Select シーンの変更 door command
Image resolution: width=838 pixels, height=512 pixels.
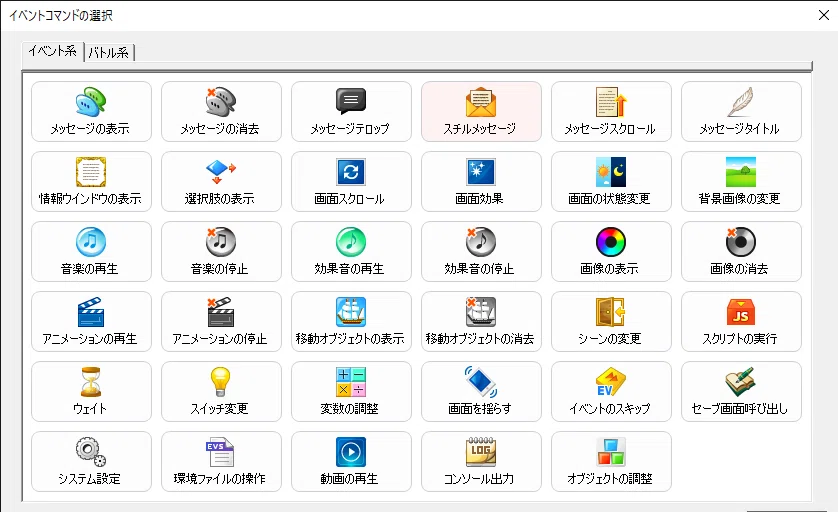click(611, 322)
